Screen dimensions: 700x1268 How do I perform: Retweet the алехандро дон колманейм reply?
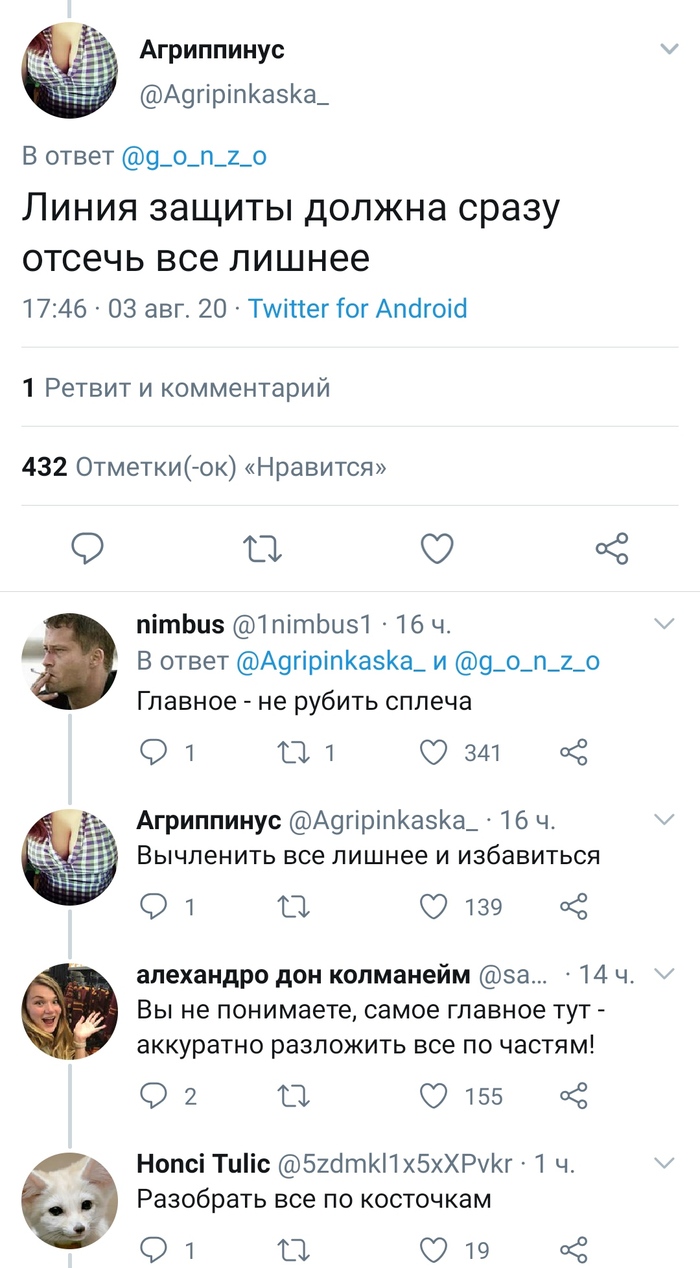(294, 1096)
